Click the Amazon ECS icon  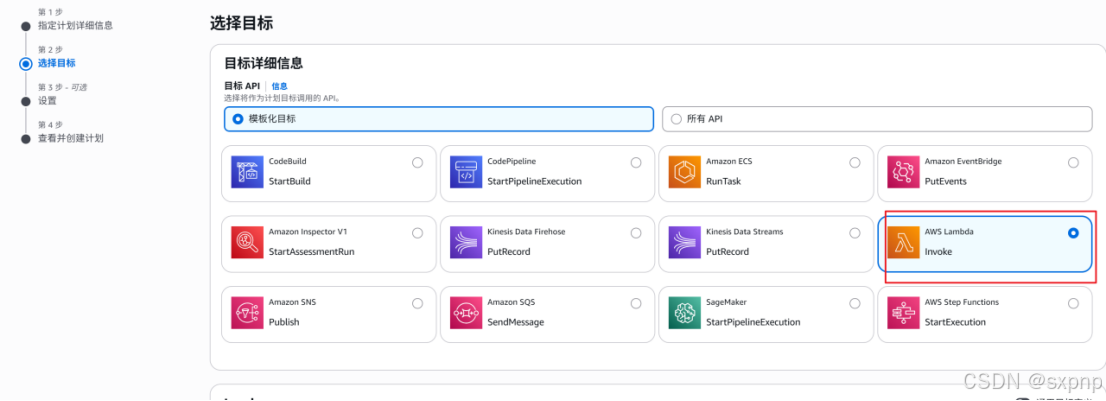click(x=684, y=172)
